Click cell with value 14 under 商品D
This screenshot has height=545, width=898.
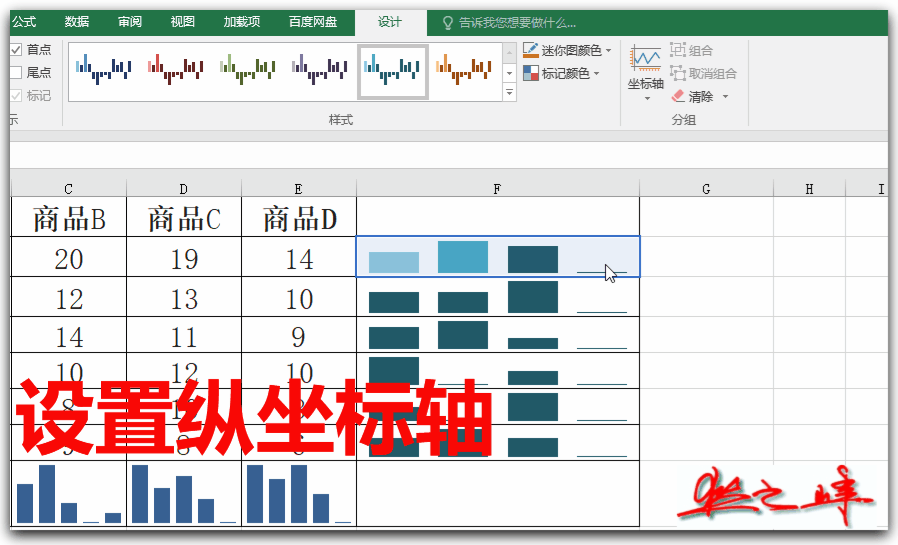tap(299, 257)
